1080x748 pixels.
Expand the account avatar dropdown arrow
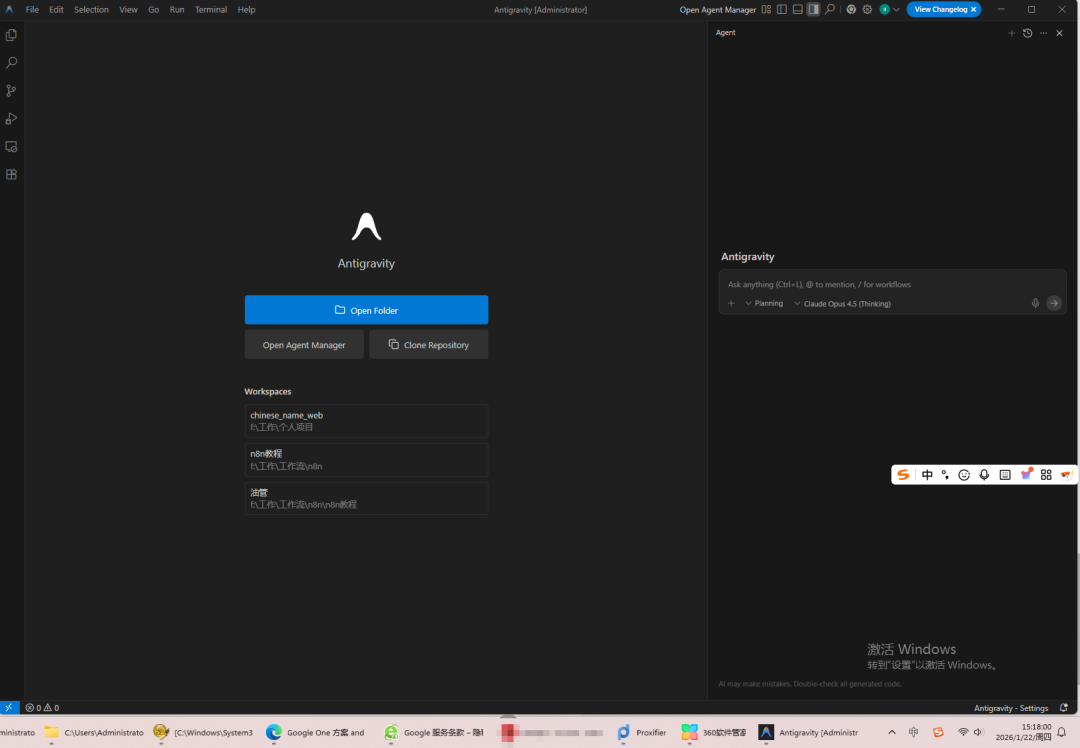tap(896, 9)
